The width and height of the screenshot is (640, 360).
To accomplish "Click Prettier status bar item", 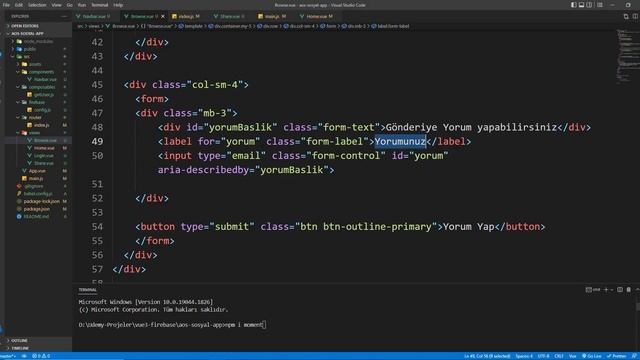I will [617, 356].
